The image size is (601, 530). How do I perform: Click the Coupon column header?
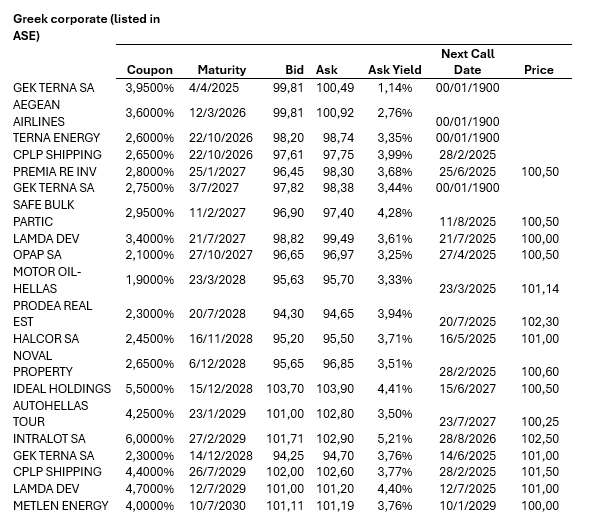[149, 70]
